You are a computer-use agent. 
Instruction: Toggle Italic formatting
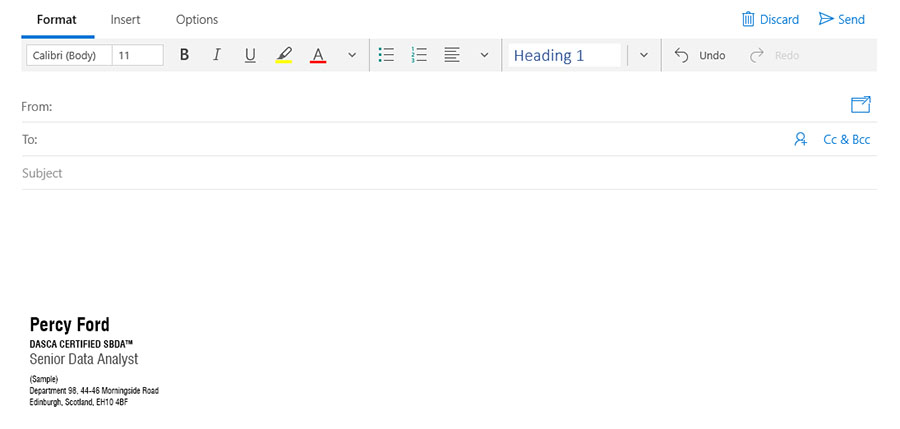coord(217,55)
